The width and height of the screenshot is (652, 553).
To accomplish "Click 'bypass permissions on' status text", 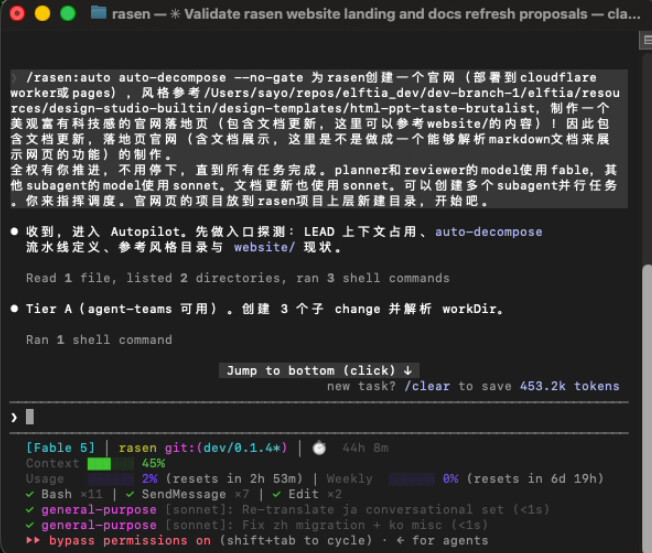I will click(x=130, y=541).
